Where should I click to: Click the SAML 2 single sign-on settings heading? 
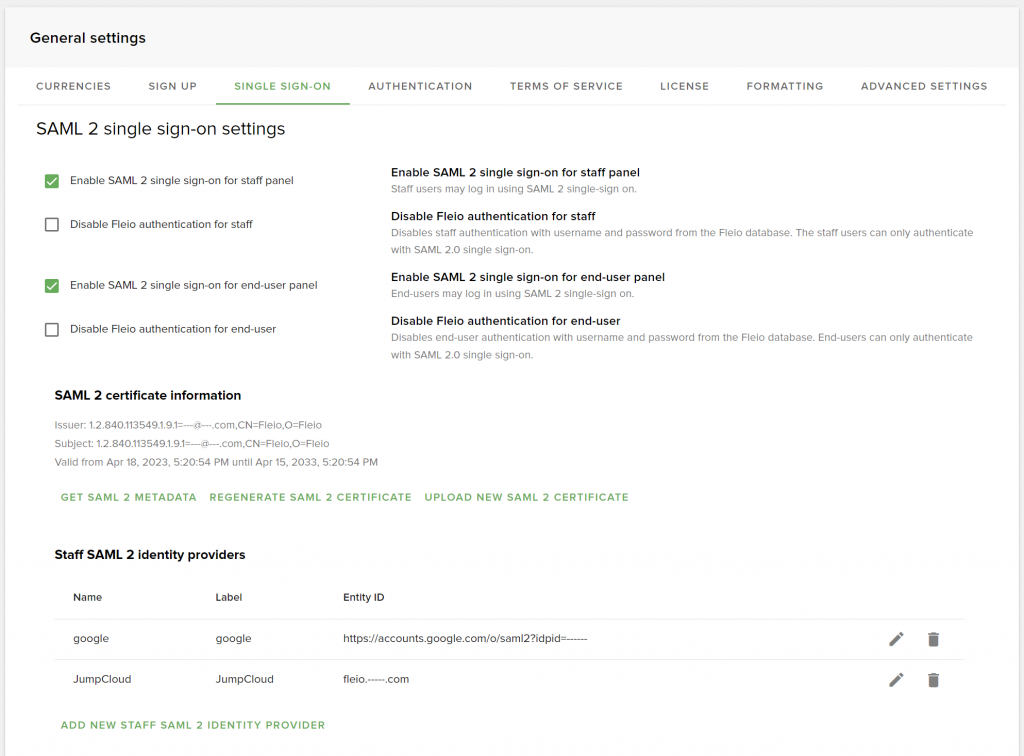(161, 129)
